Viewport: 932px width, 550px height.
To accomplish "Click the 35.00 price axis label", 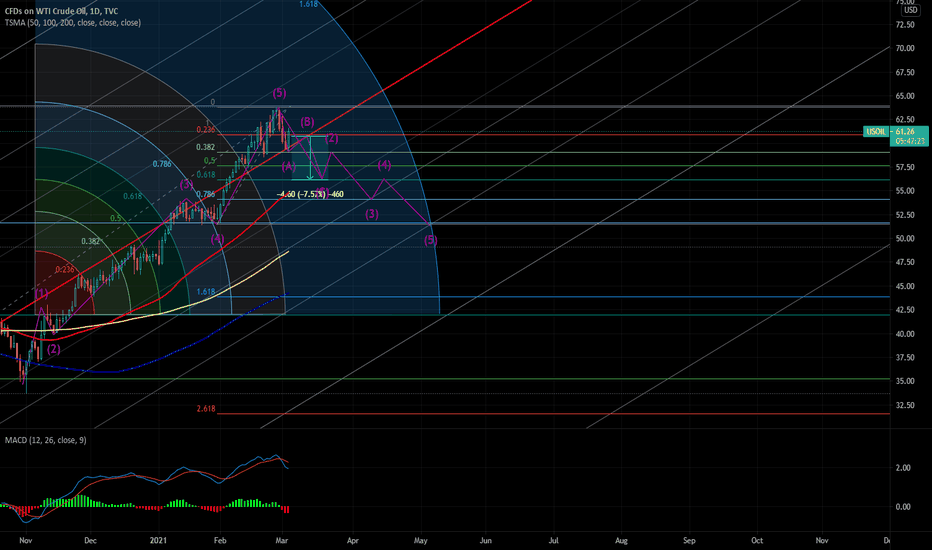I will (x=905, y=381).
